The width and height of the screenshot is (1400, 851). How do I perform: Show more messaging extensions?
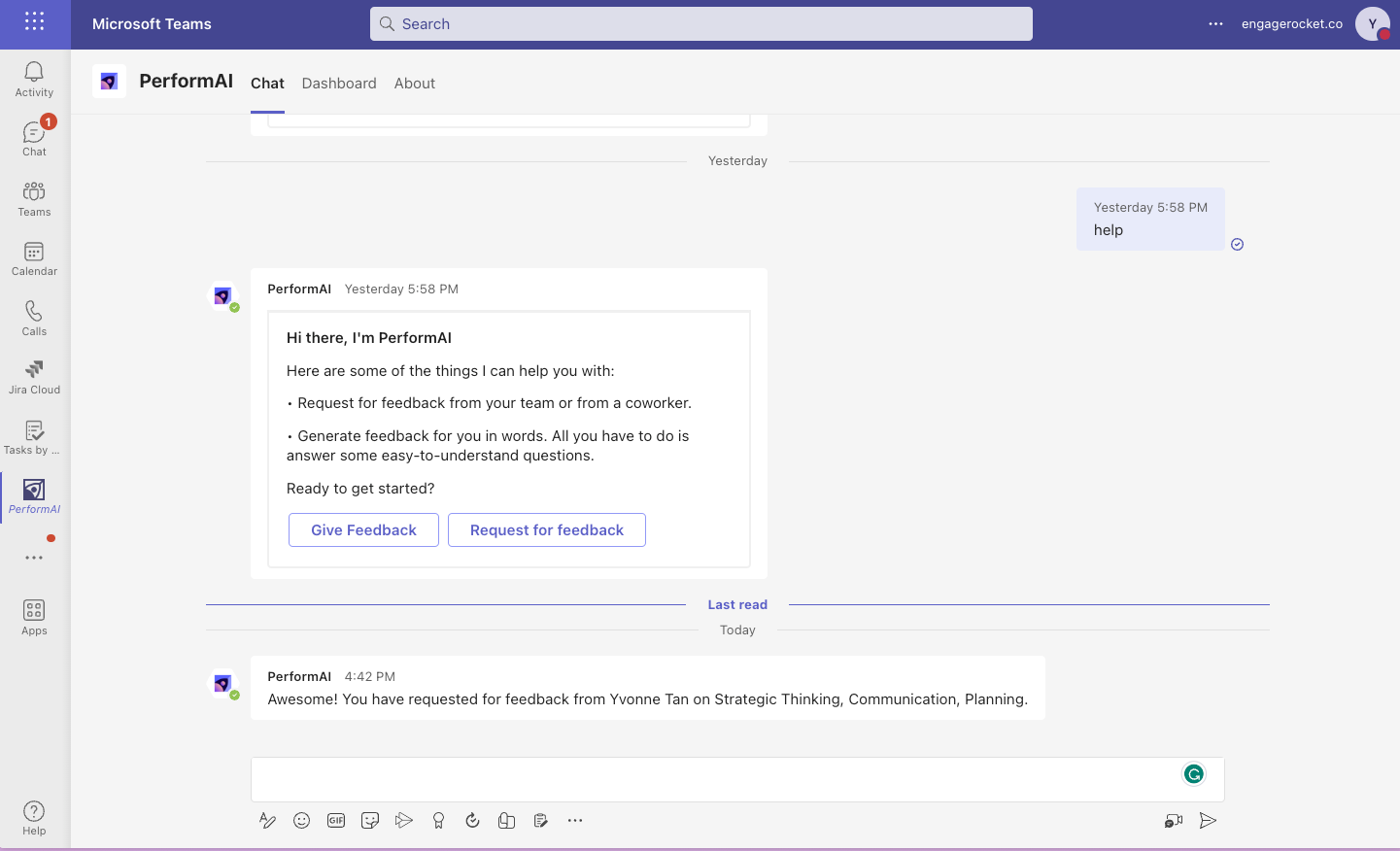575,821
